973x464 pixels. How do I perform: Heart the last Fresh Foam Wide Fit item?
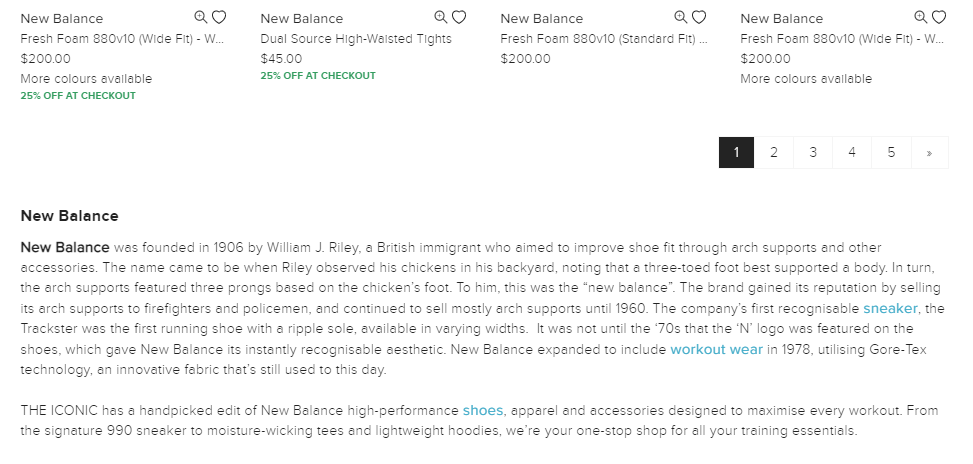pos(939,17)
